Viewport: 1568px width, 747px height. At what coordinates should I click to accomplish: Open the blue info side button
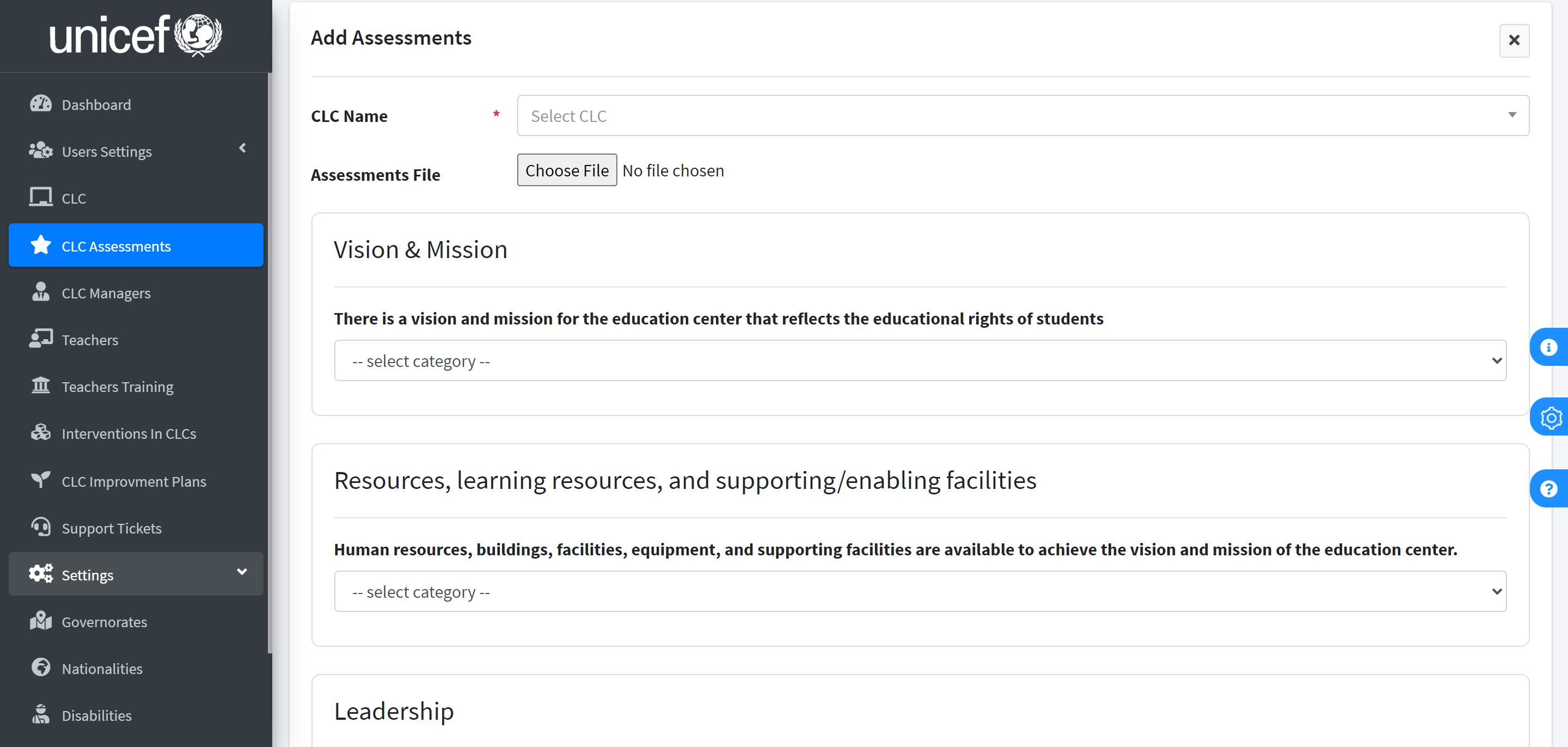click(x=1548, y=347)
